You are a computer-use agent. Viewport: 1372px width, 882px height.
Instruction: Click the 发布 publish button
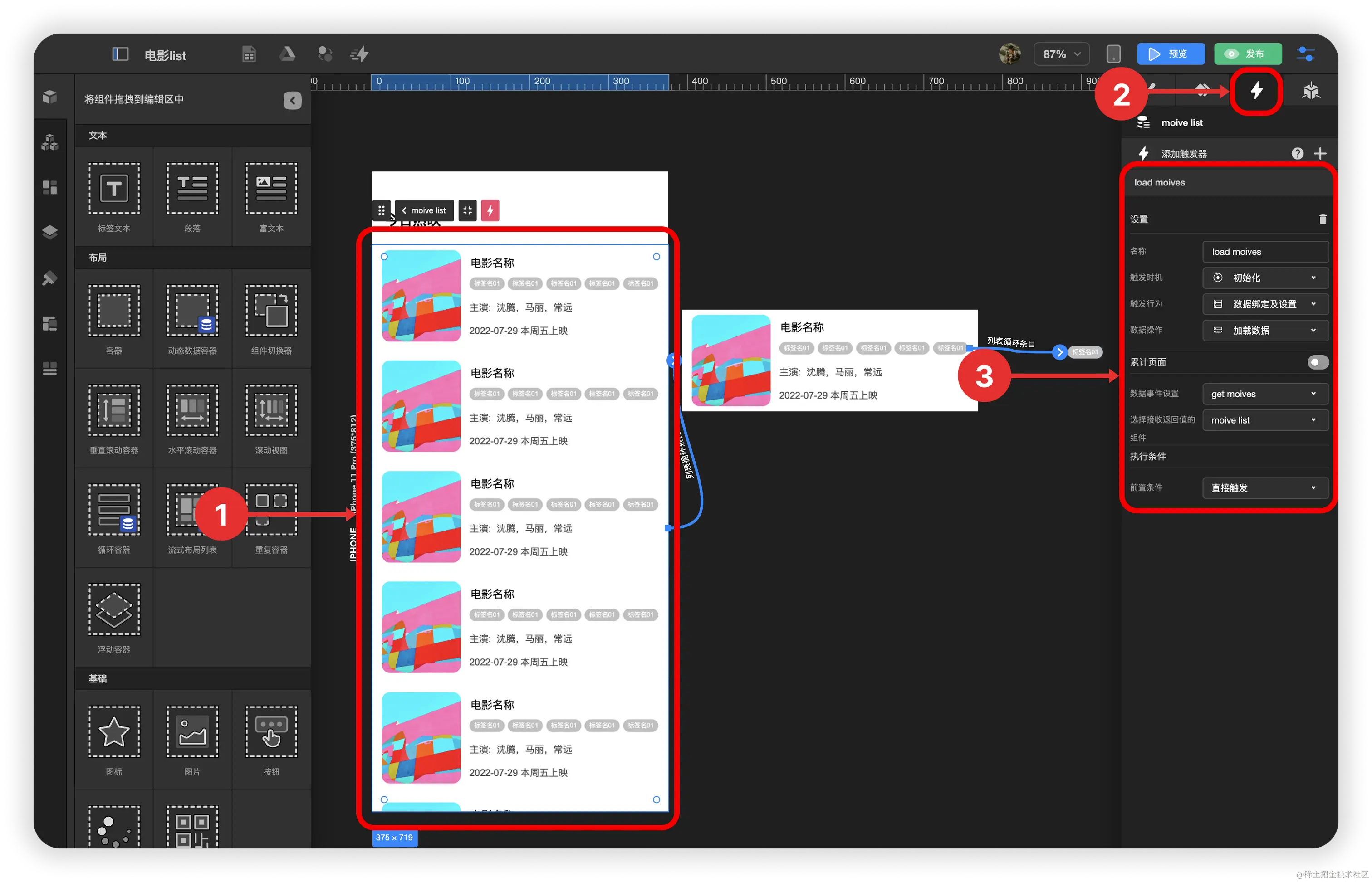coord(1248,54)
